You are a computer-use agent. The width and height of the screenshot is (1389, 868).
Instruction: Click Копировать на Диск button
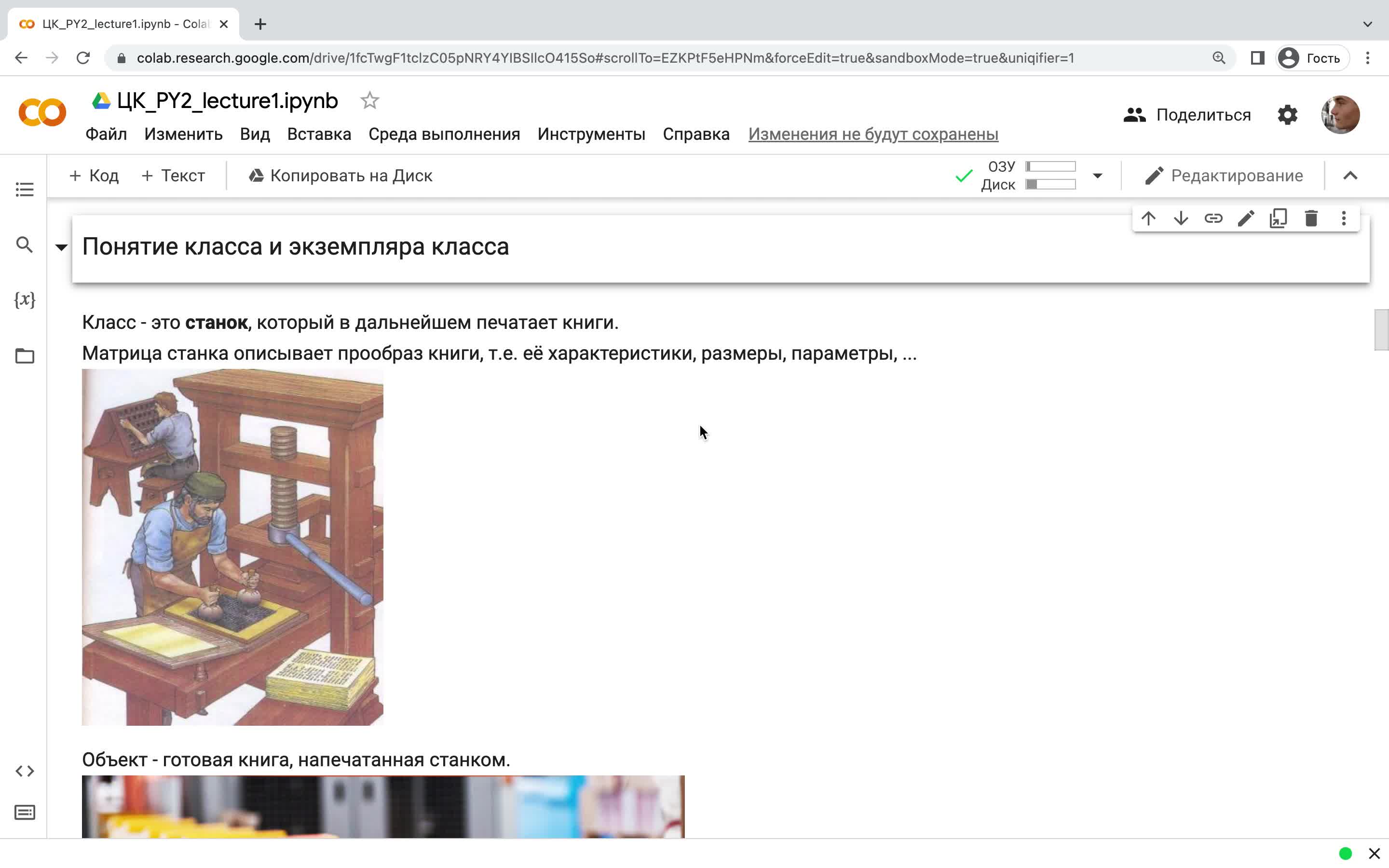click(x=340, y=176)
